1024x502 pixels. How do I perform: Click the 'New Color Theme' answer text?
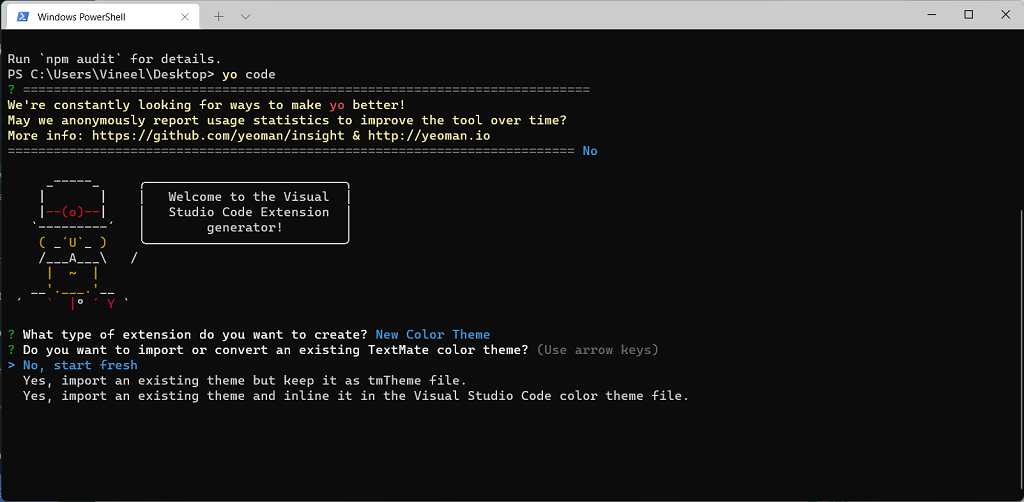[x=433, y=334]
